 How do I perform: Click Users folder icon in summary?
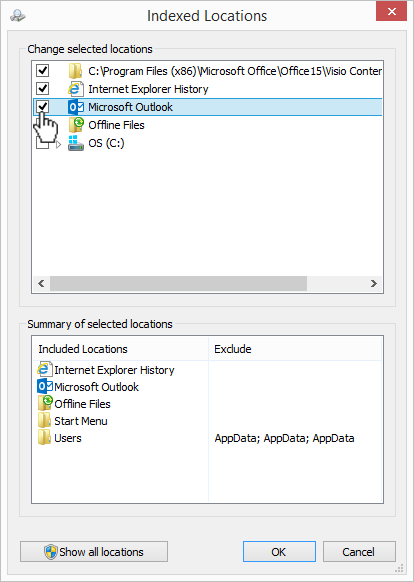(45, 438)
